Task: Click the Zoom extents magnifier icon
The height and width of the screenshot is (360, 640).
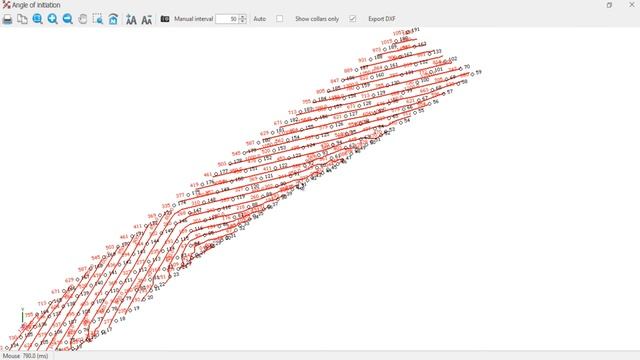Action: [x=38, y=19]
